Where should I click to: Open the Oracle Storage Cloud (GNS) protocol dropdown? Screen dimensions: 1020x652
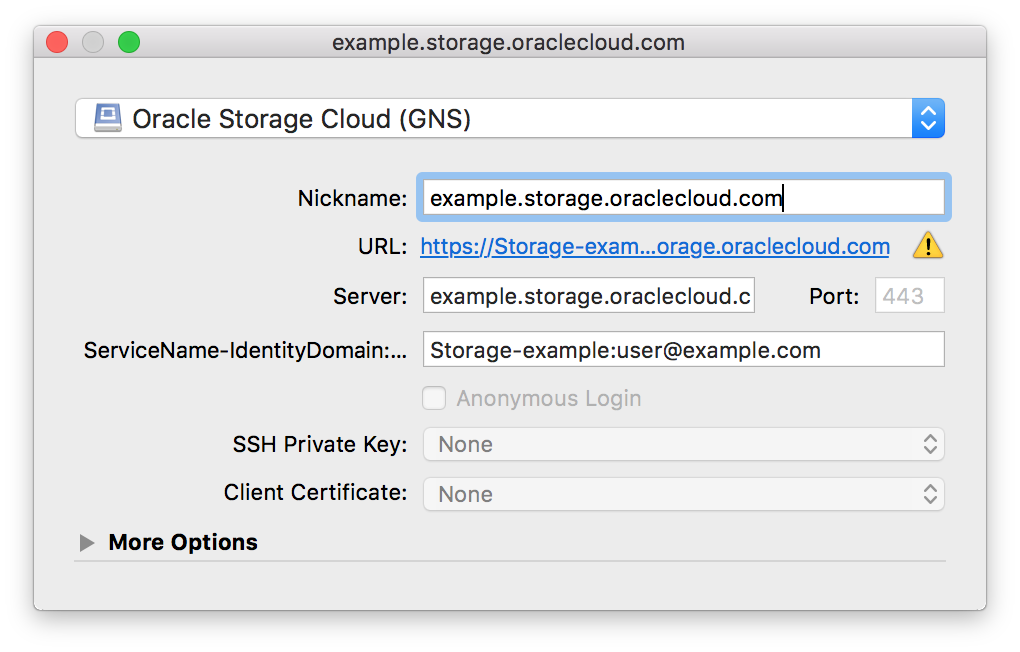[x=510, y=118]
